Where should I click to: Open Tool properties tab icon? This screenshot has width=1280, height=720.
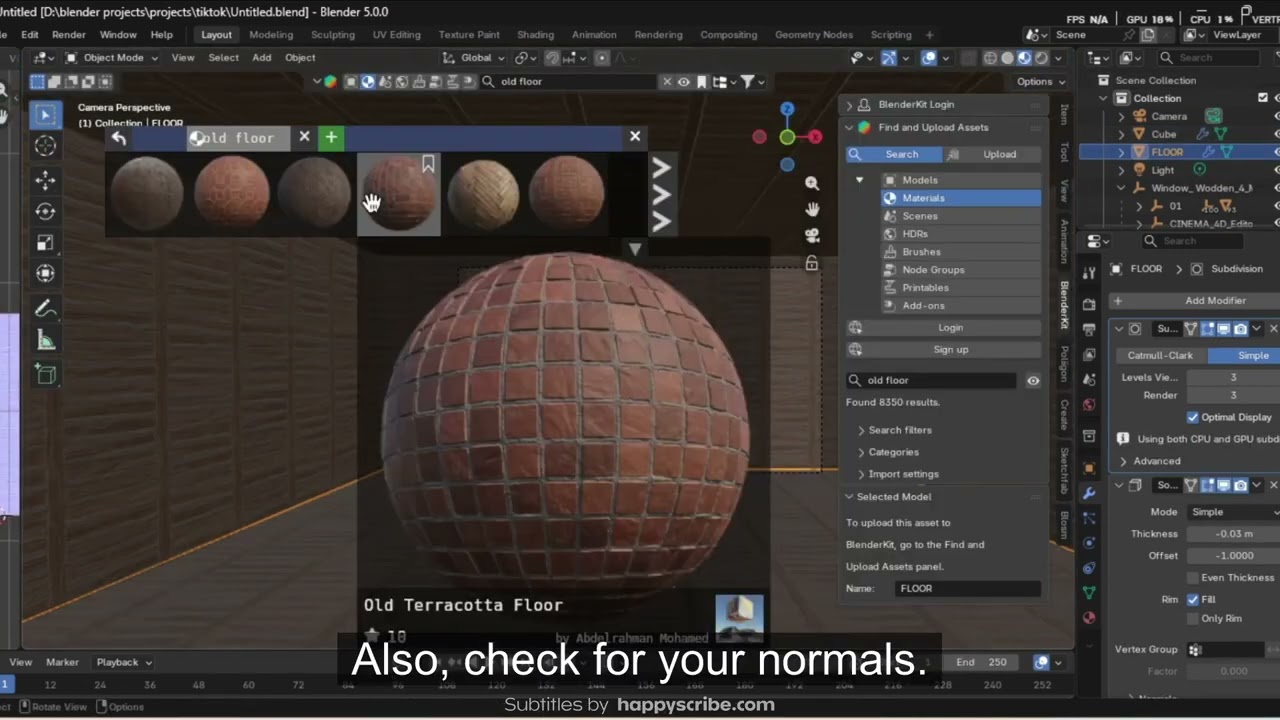coord(1089,273)
